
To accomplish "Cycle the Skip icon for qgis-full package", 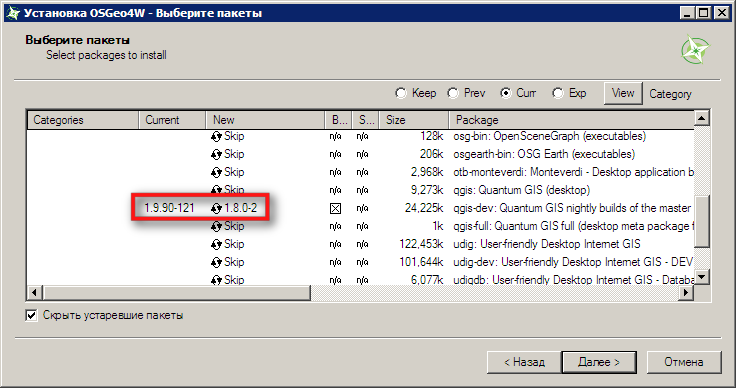I will 216,227.
